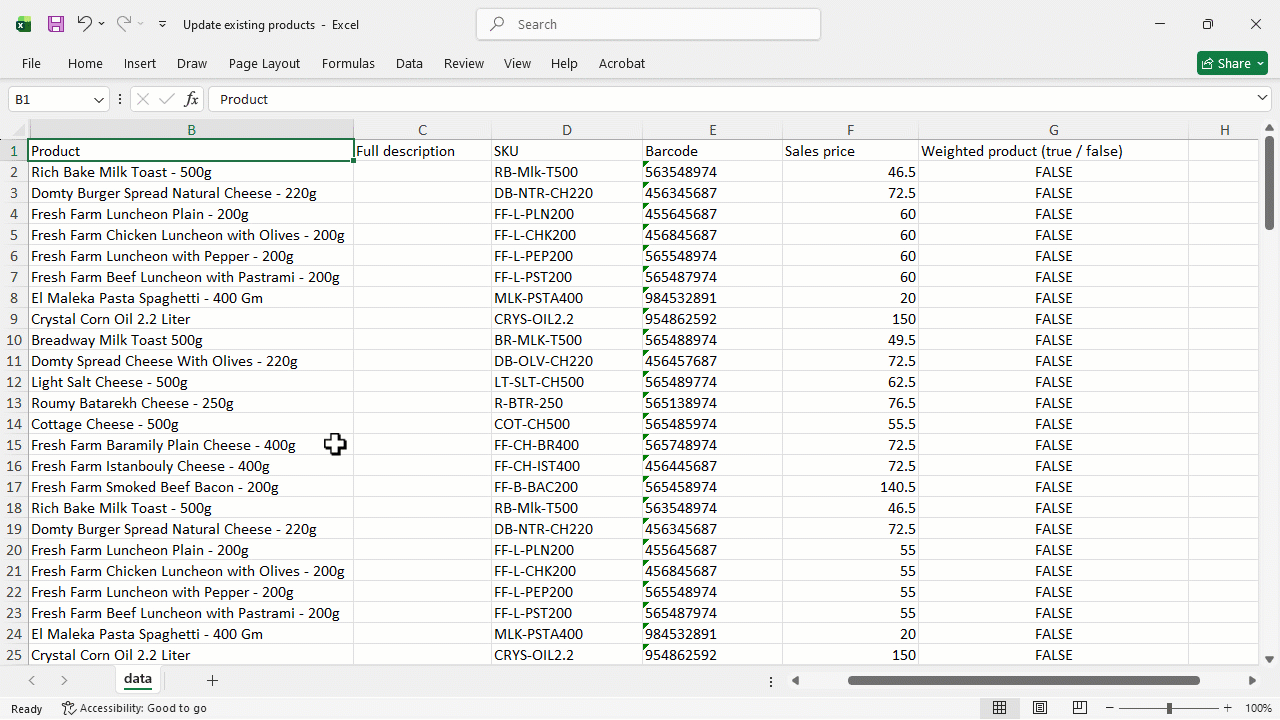Click the previous sheet navigation arrow
This screenshot has height=720, width=1280.
coord(32,680)
